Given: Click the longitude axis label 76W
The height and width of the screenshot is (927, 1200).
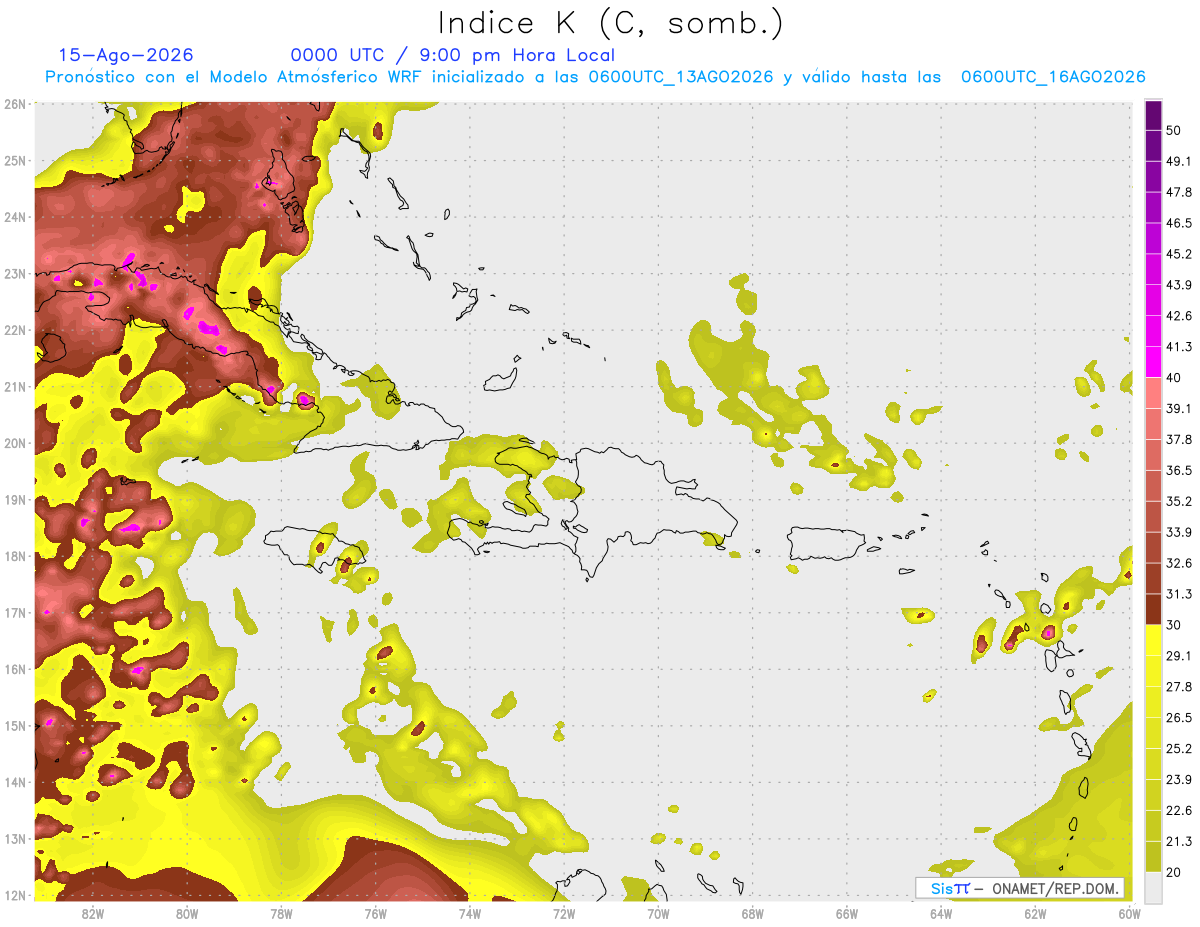Looking at the screenshot, I should [375, 913].
